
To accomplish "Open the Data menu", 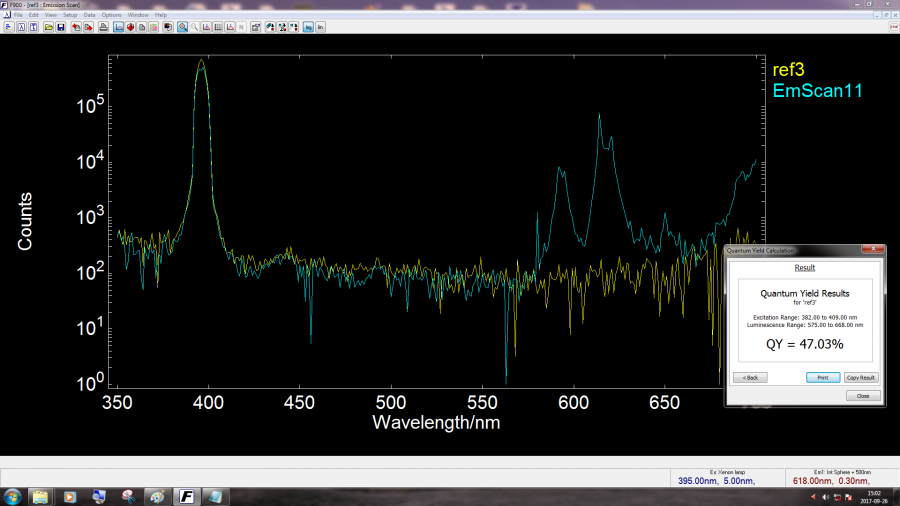I will click(90, 15).
